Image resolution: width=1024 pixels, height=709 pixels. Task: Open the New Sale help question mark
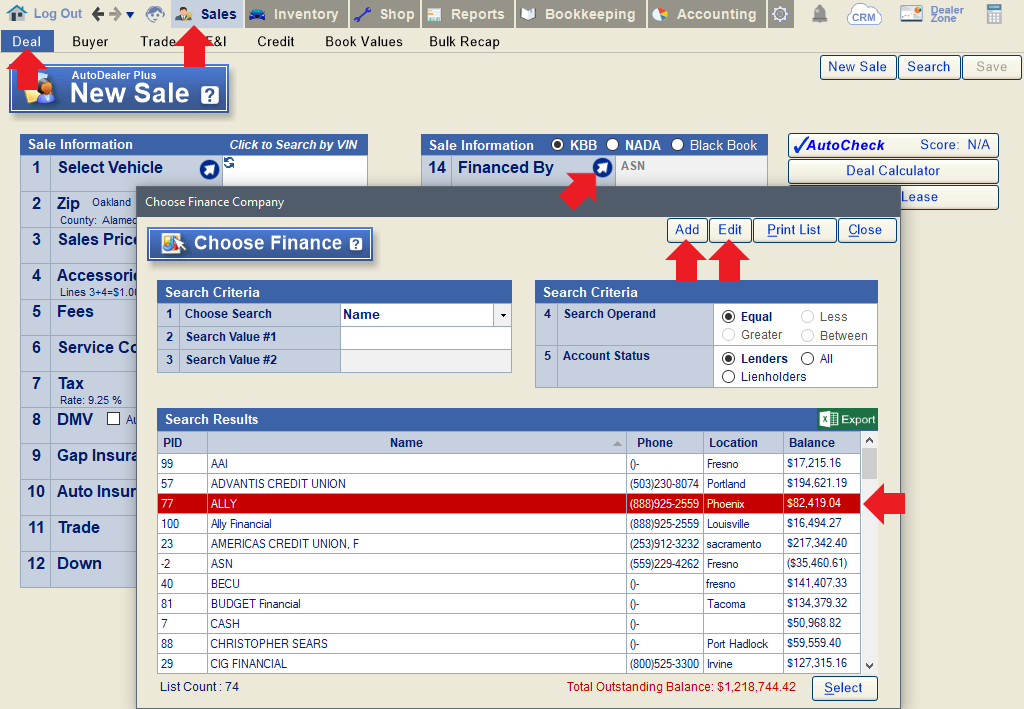(x=210, y=95)
